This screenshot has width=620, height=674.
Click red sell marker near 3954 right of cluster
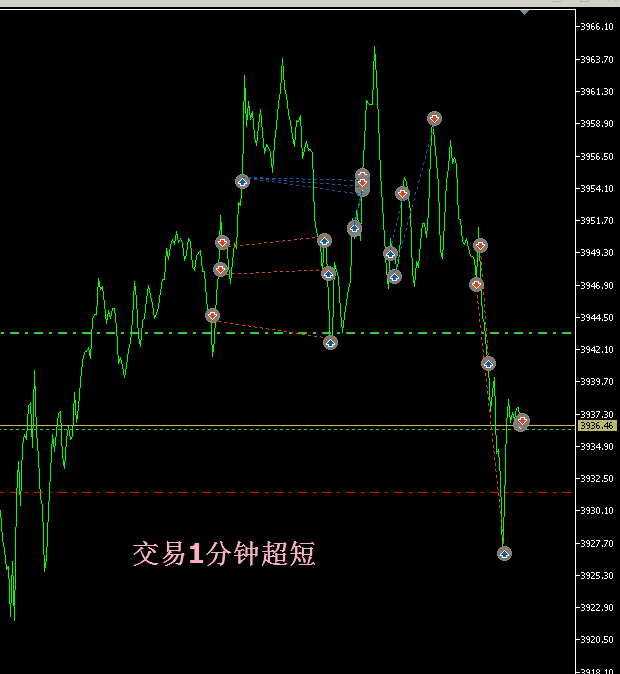pyautogui.click(x=402, y=193)
